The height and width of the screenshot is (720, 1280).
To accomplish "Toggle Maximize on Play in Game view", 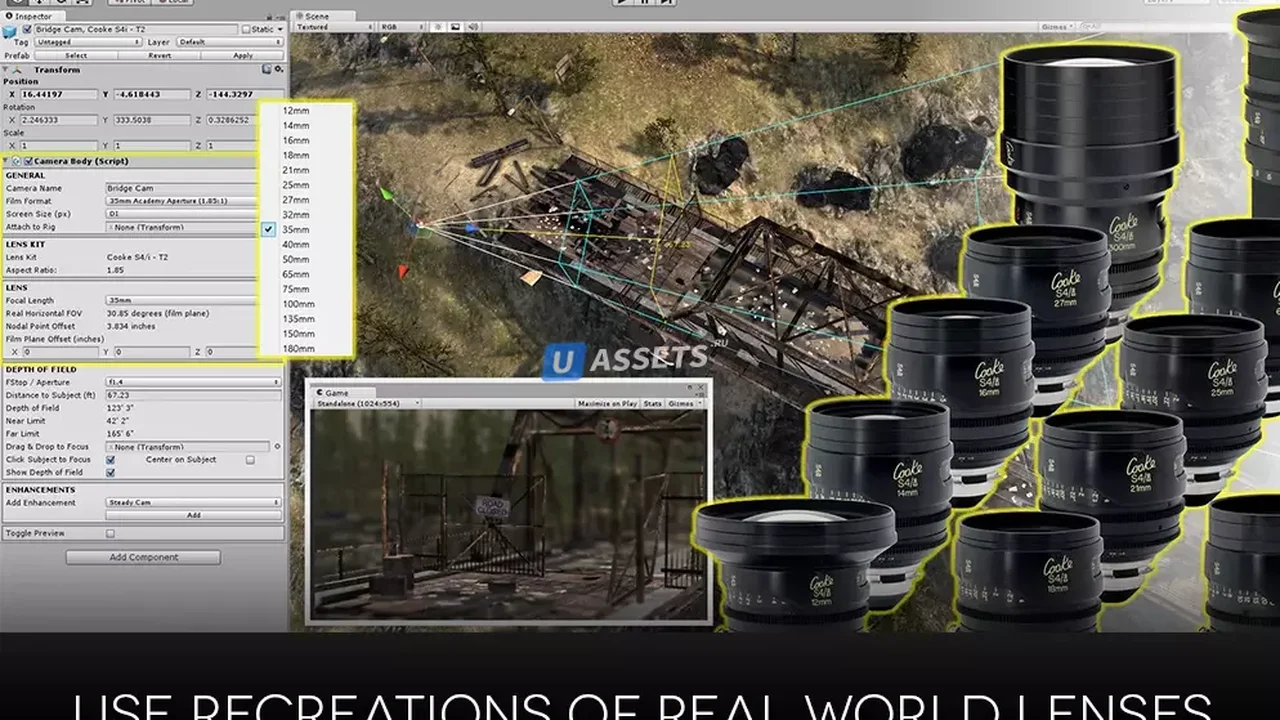I will coord(607,404).
